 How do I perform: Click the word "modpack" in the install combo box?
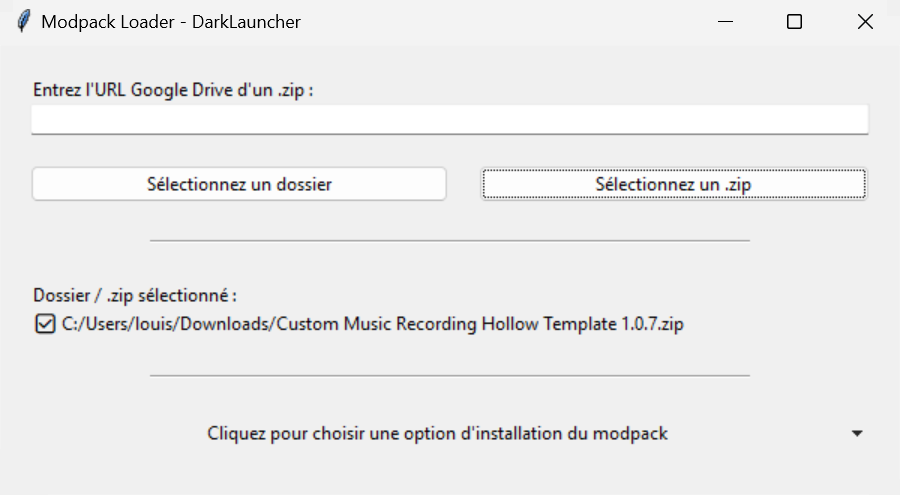pyautogui.click(x=630, y=434)
